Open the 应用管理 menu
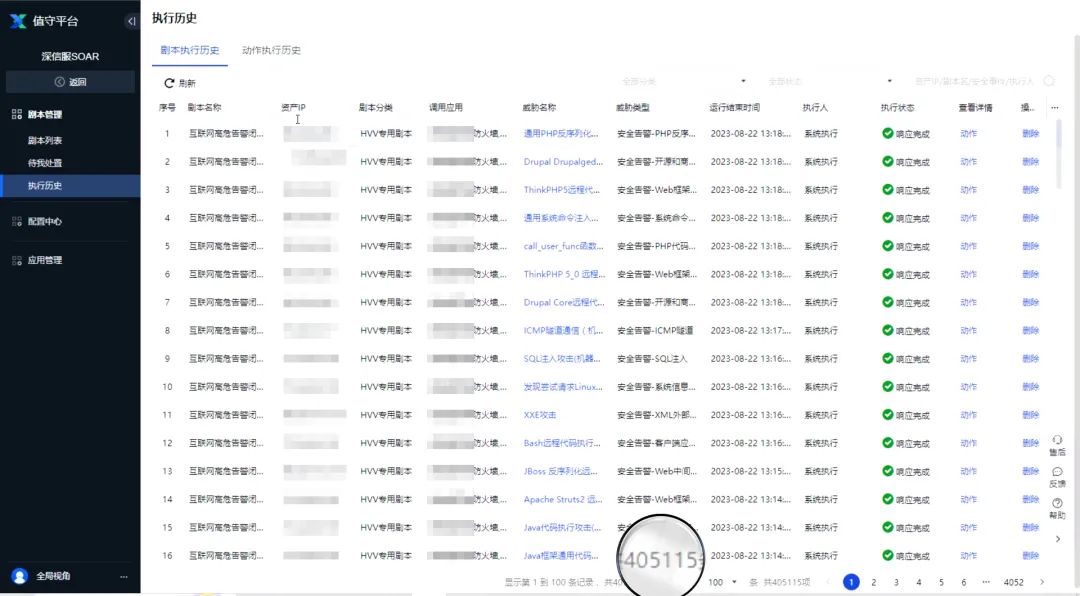This screenshot has height=596, width=1080. click(45, 260)
